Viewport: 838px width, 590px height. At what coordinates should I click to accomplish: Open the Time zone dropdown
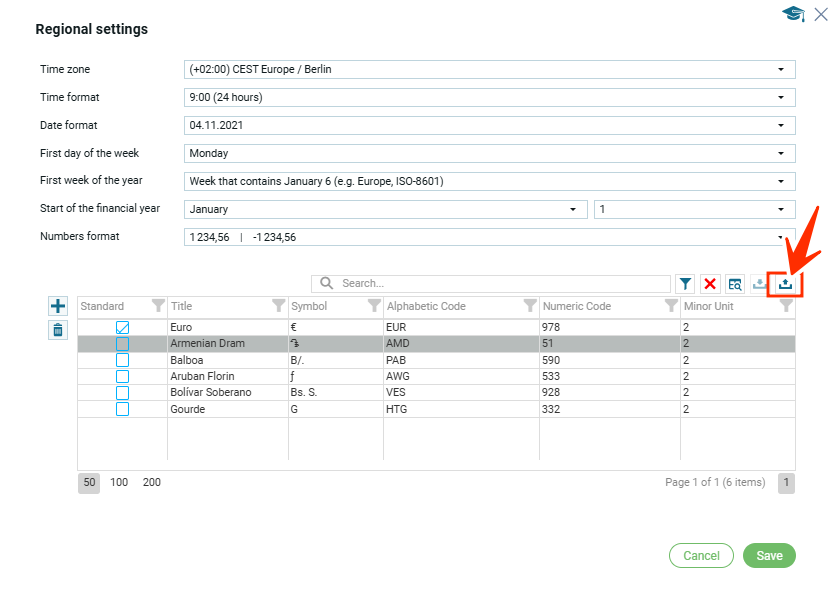coord(780,70)
